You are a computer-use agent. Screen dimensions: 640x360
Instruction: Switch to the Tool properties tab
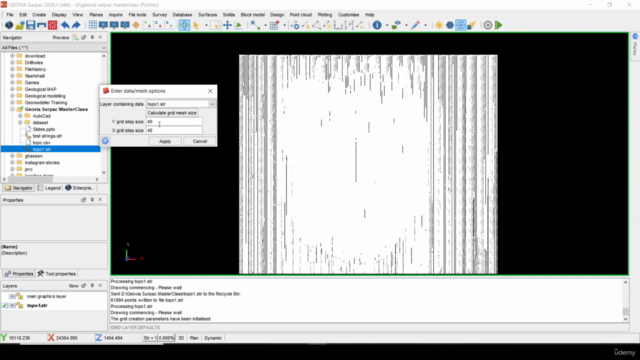[x=57, y=274]
